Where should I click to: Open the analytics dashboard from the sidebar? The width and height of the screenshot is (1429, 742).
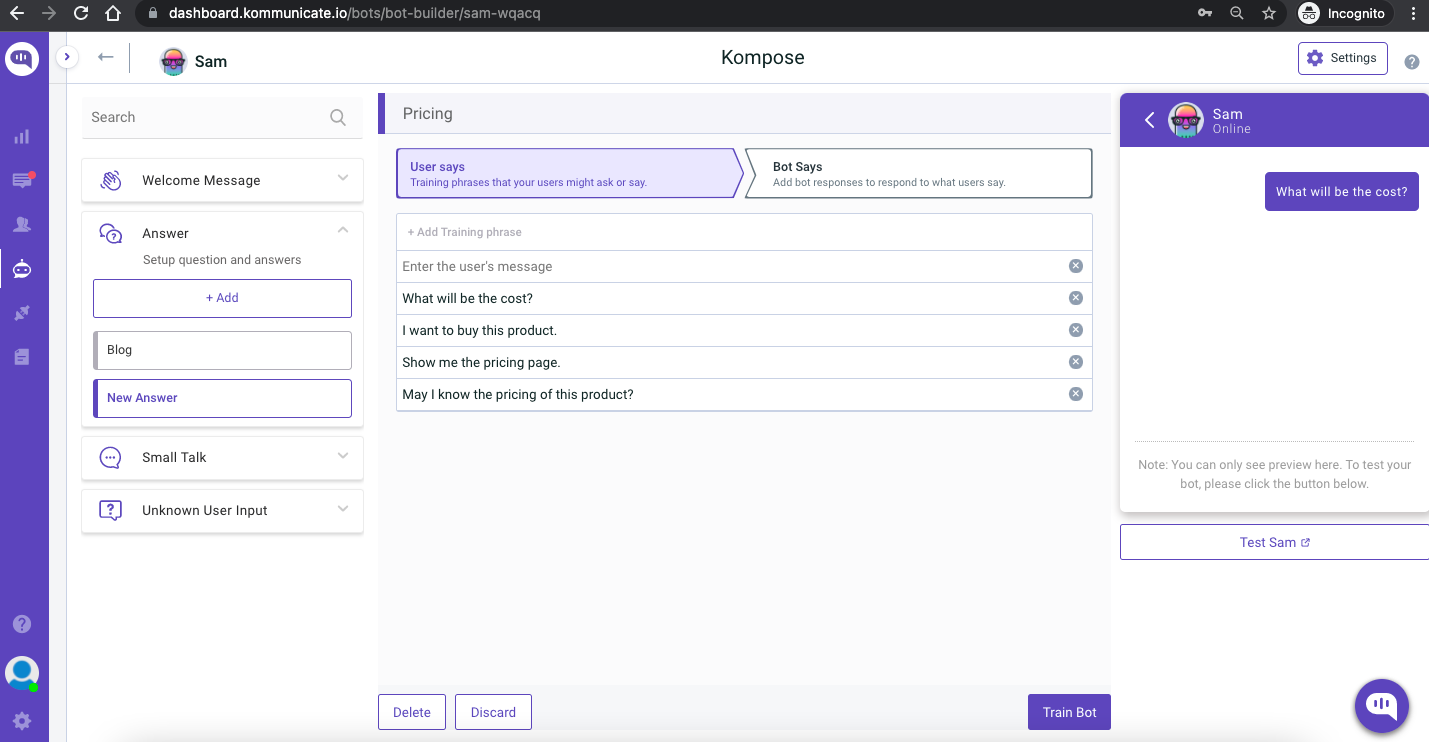(22, 136)
